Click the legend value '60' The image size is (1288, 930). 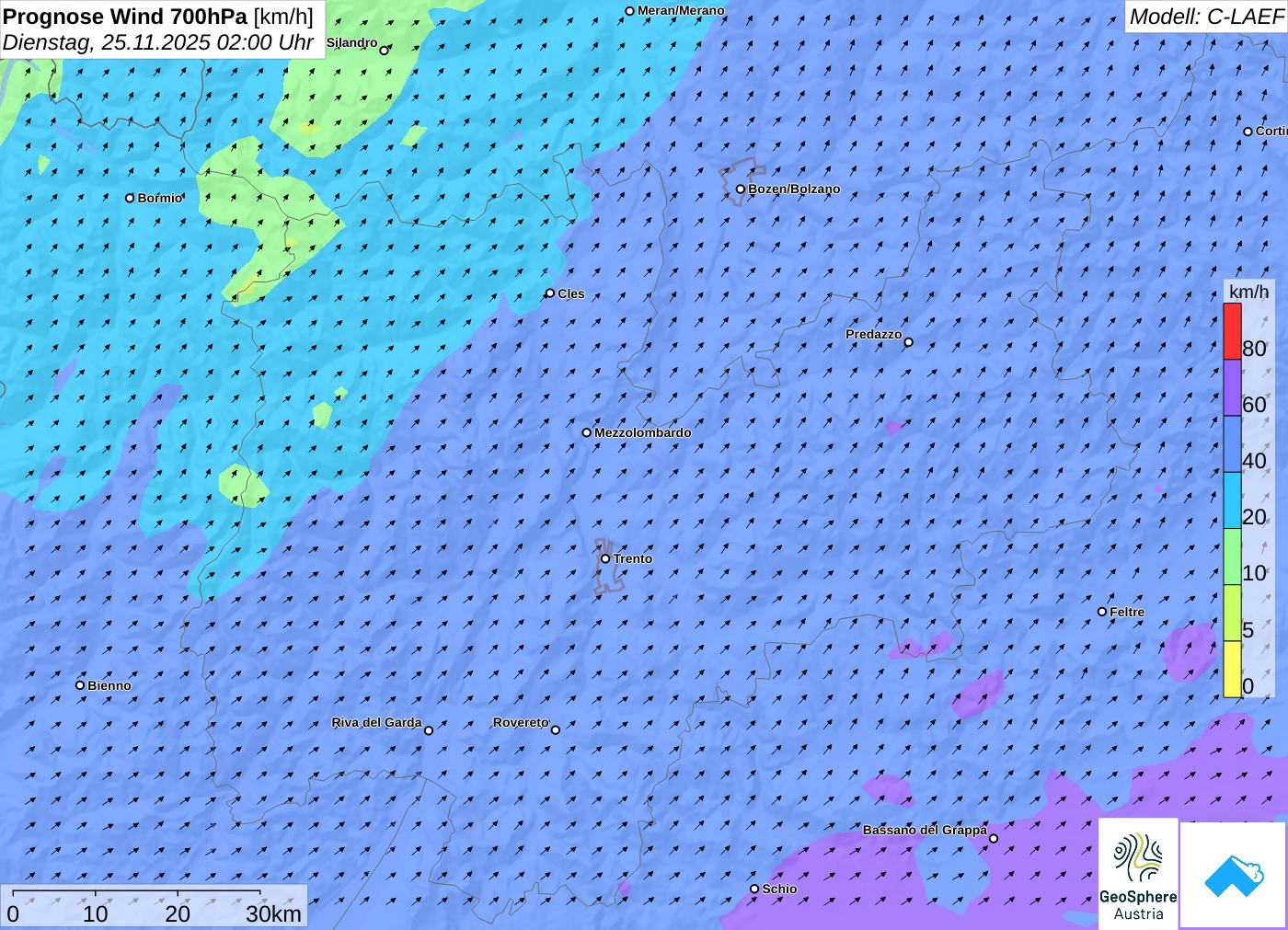(x=1254, y=405)
